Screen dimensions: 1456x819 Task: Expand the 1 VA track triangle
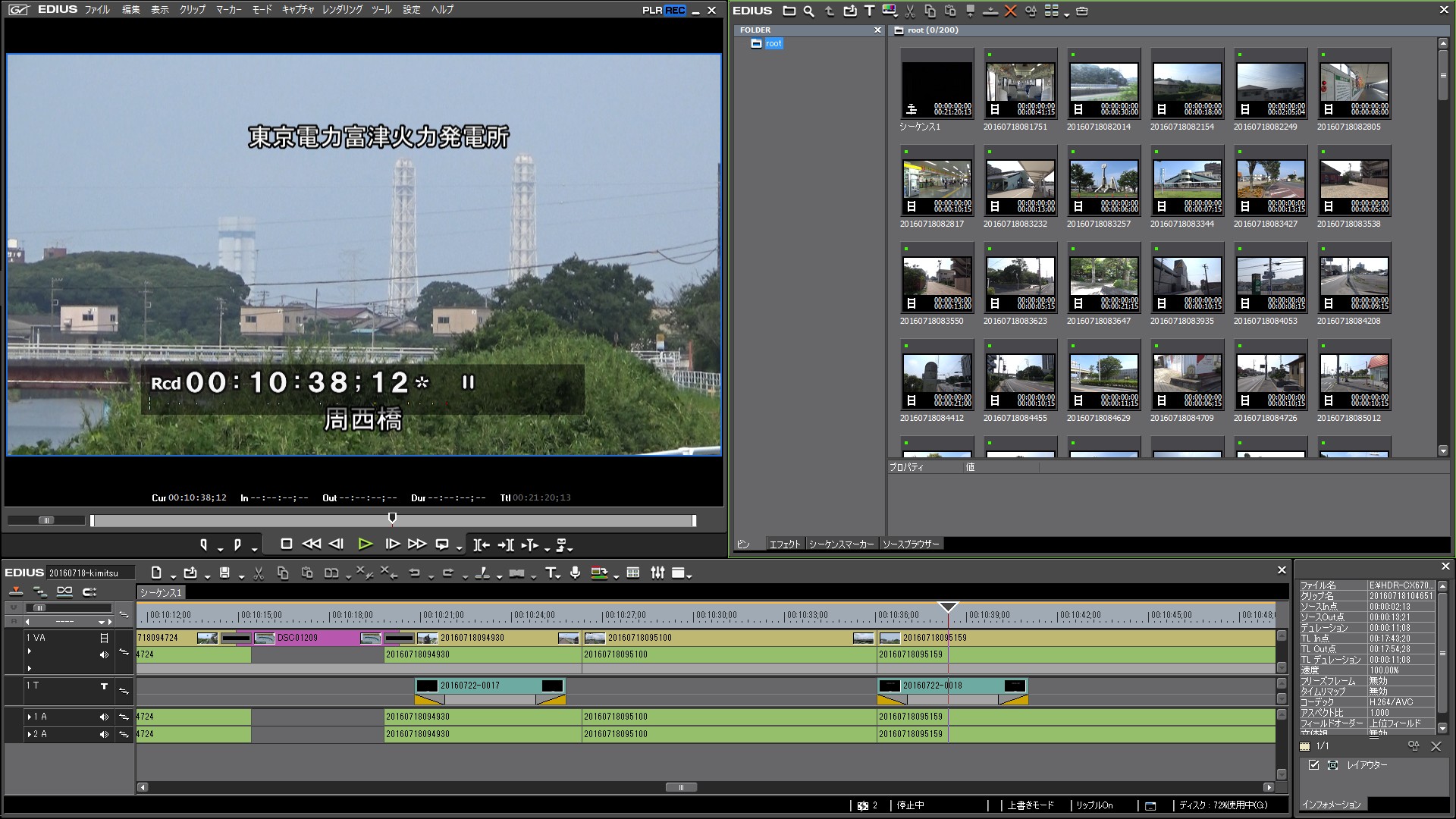[x=29, y=651]
